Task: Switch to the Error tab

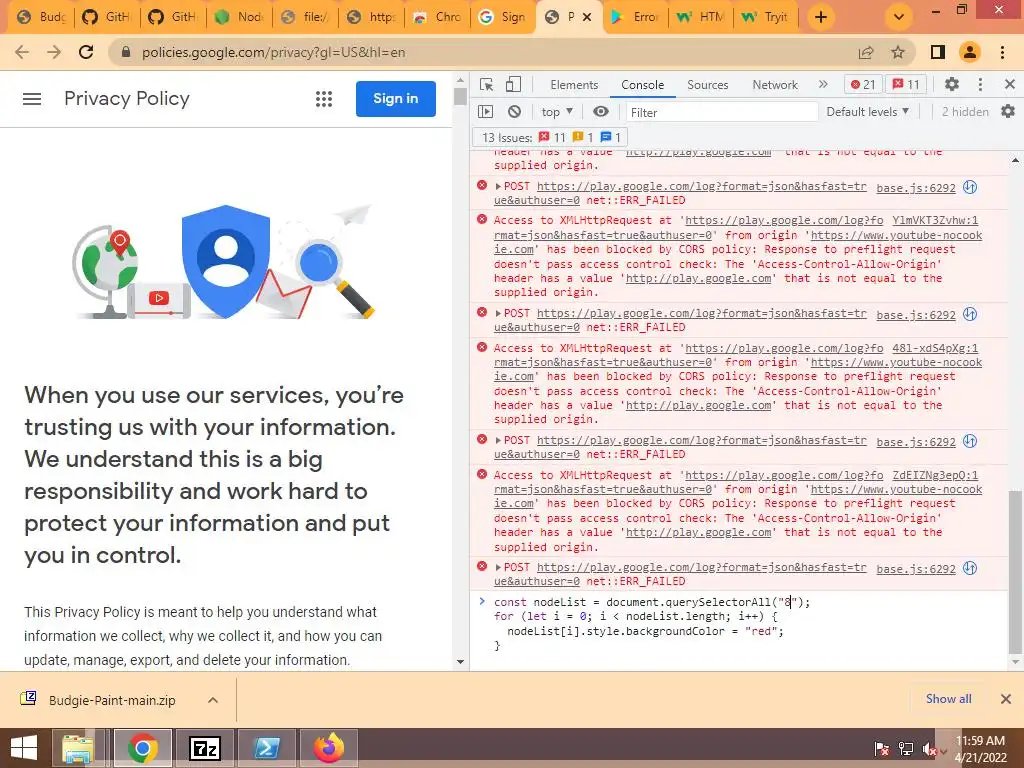Action: (x=635, y=17)
